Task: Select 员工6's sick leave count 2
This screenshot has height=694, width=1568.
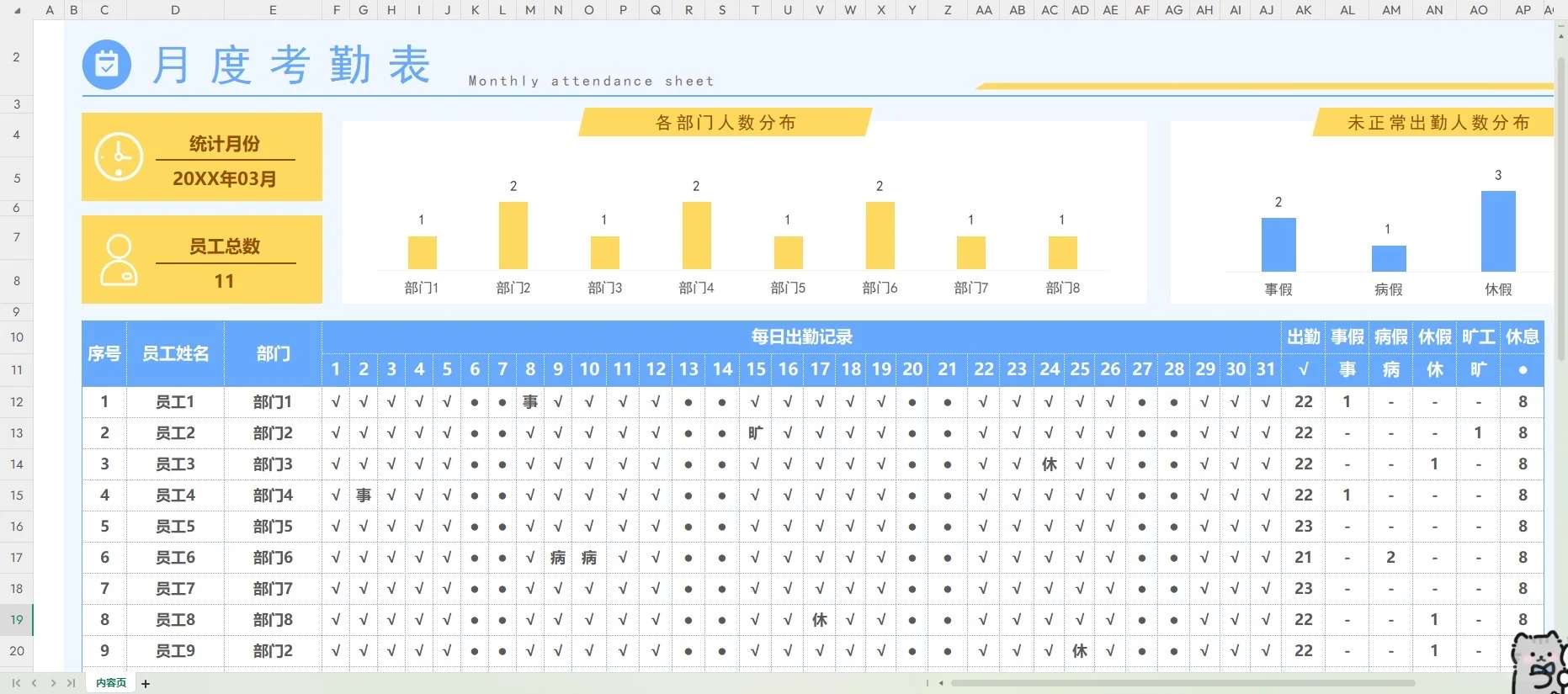Action: (x=1391, y=558)
